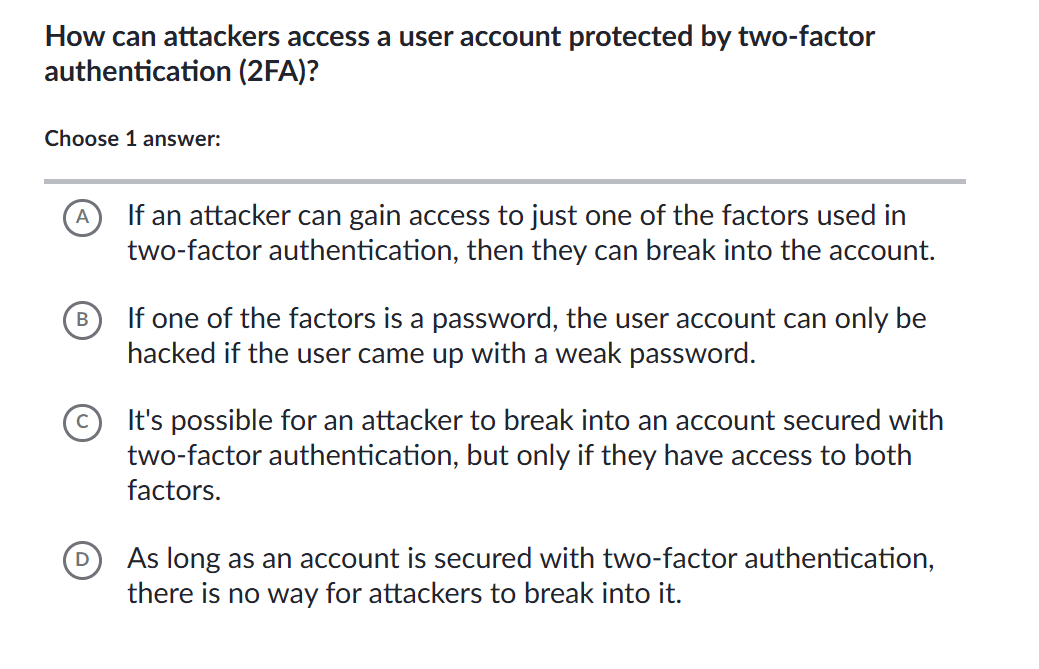This screenshot has height=669, width=1039.
Task: Choose answer starting 'As long as an account'
Action: [530, 558]
